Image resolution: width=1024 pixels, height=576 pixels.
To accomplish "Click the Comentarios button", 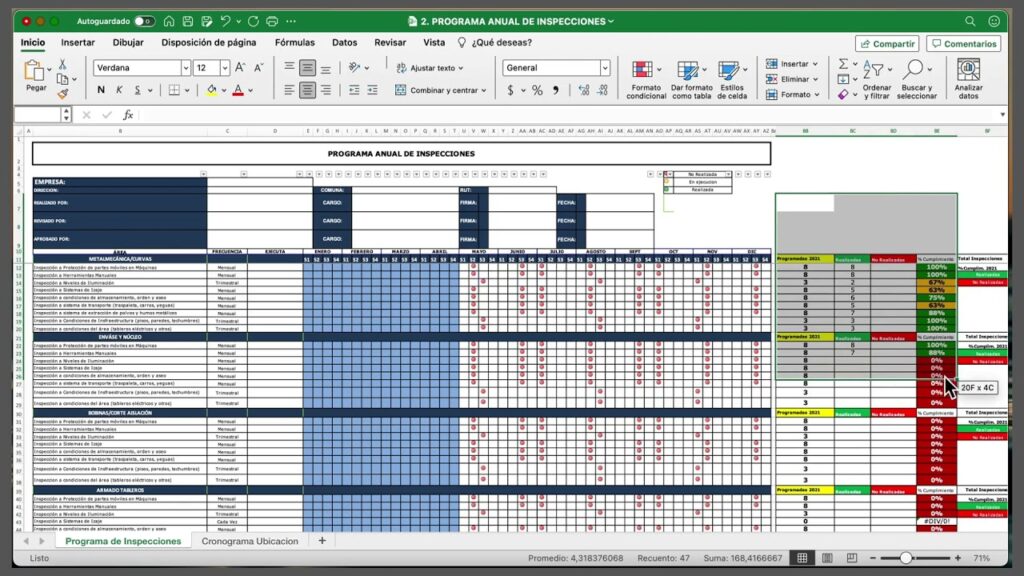I will [x=963, y=44].
